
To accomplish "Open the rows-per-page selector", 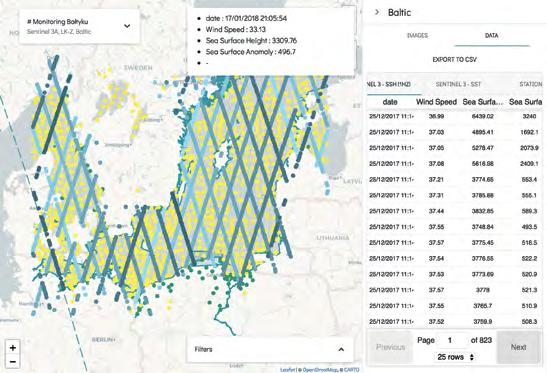I will [455, 357].
